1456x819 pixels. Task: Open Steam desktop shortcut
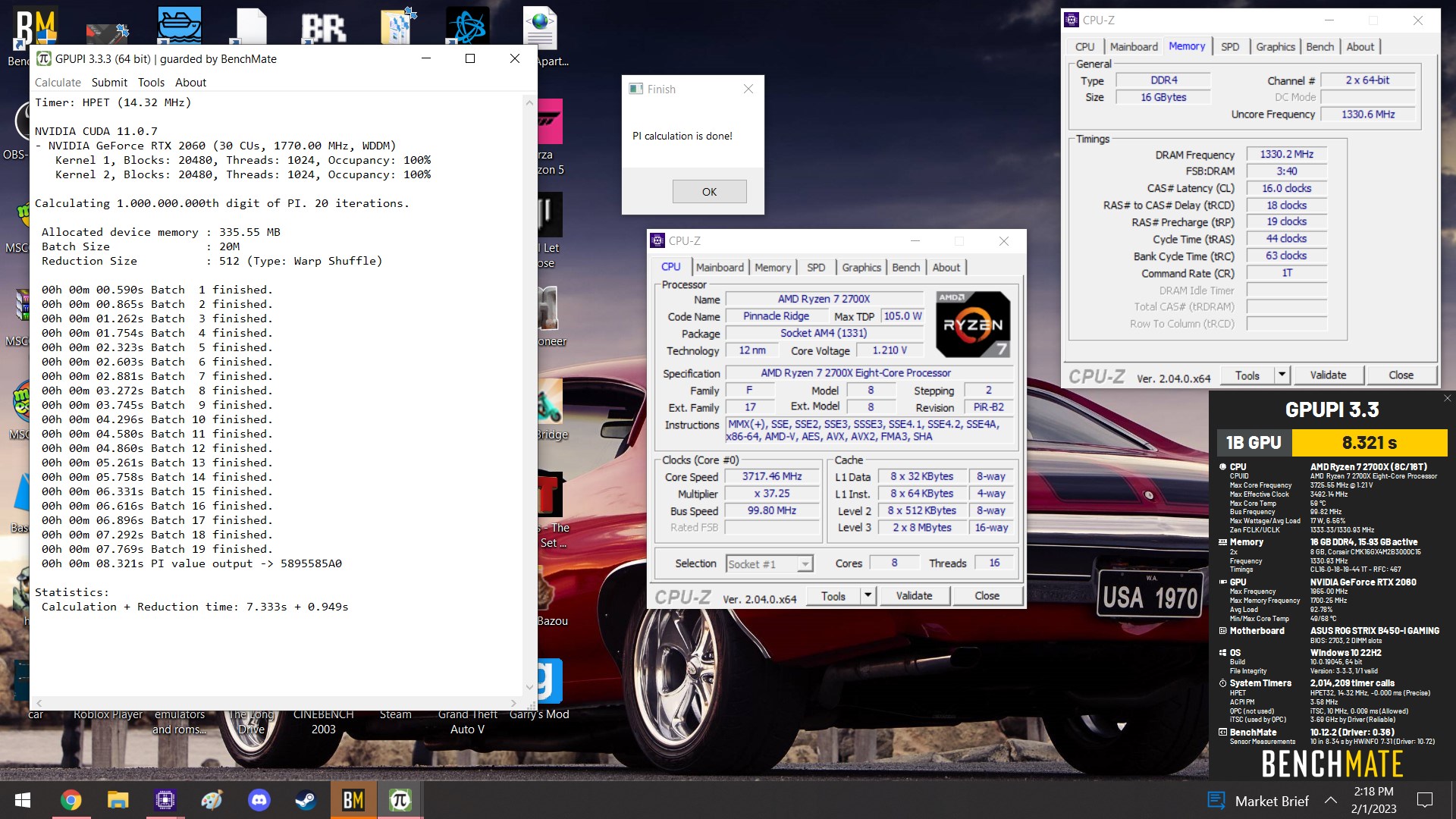(x=395, y=714)
